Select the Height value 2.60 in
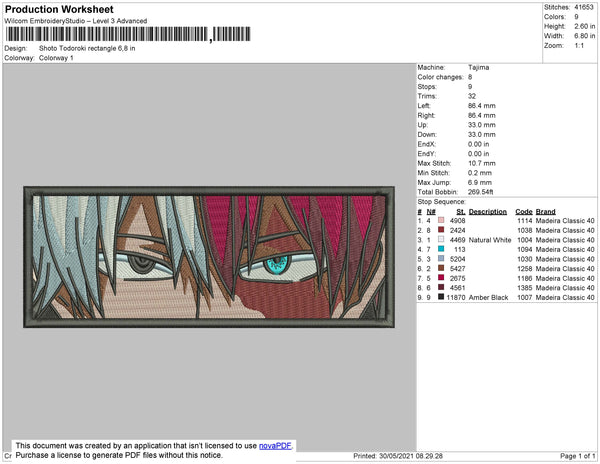 click(x=584, y=26)
